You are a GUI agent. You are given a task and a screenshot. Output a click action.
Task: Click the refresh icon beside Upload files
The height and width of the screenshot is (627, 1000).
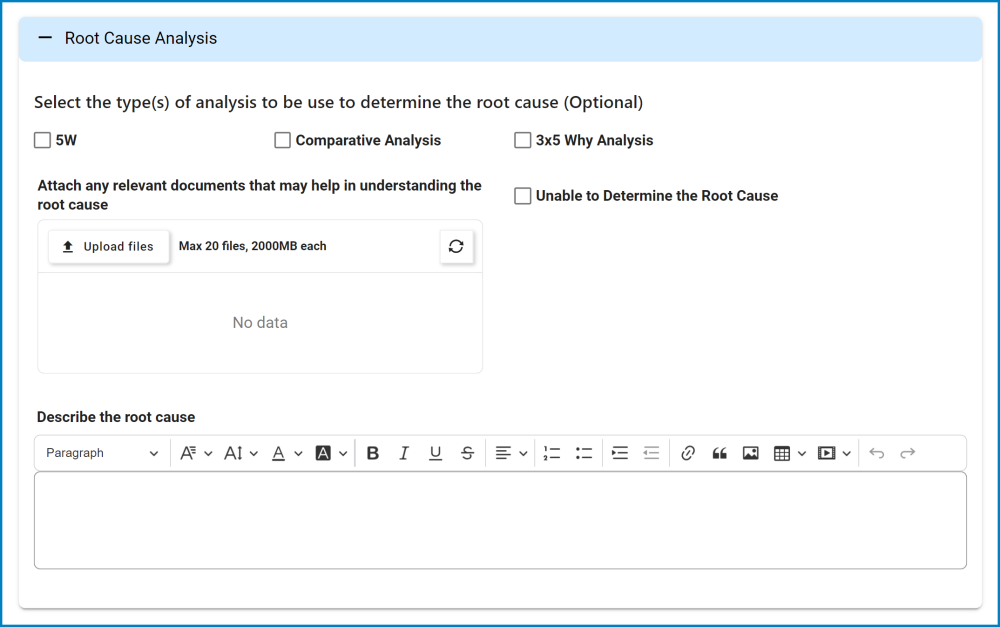point(456,246)
